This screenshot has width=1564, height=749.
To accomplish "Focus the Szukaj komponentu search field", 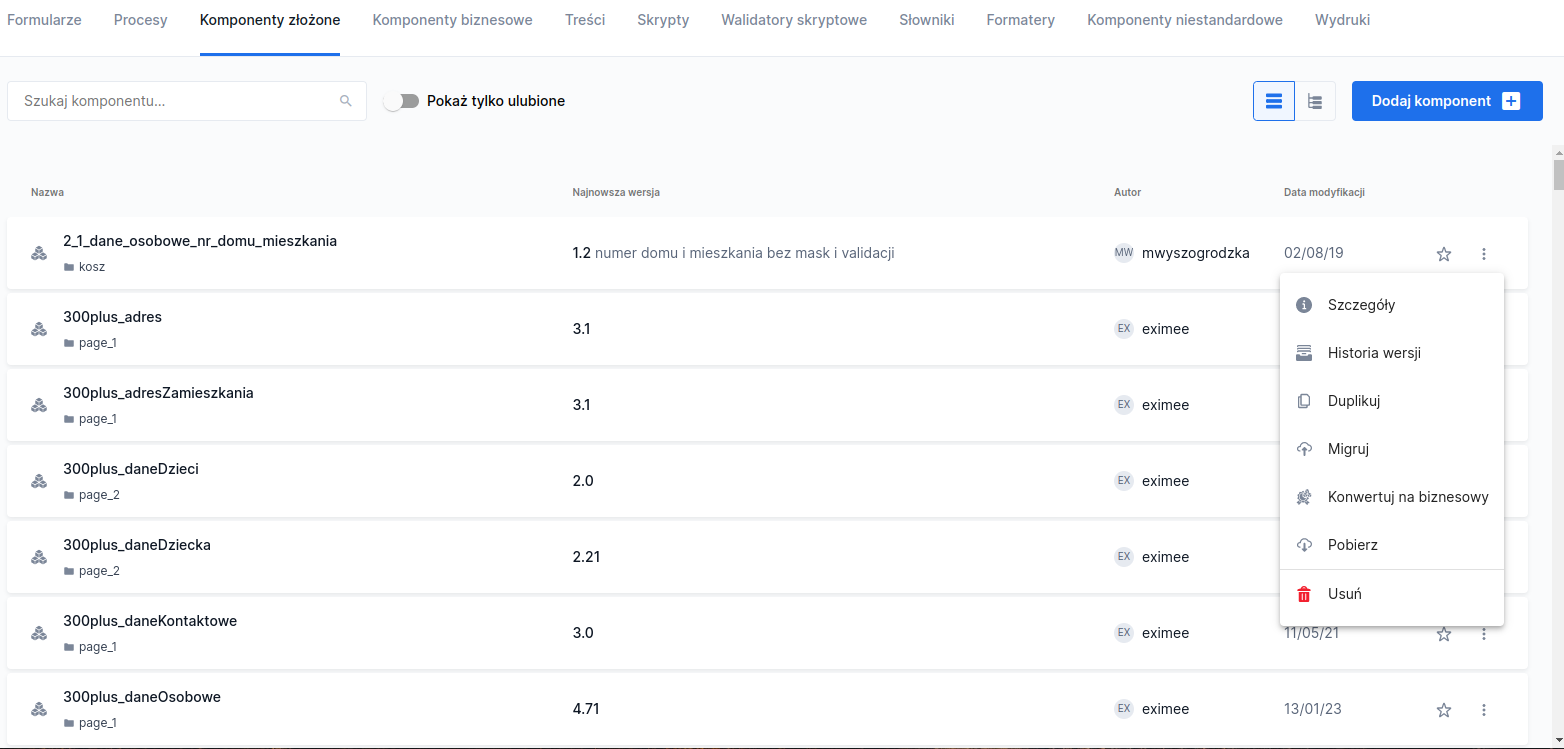I will (x=175, y=101).
